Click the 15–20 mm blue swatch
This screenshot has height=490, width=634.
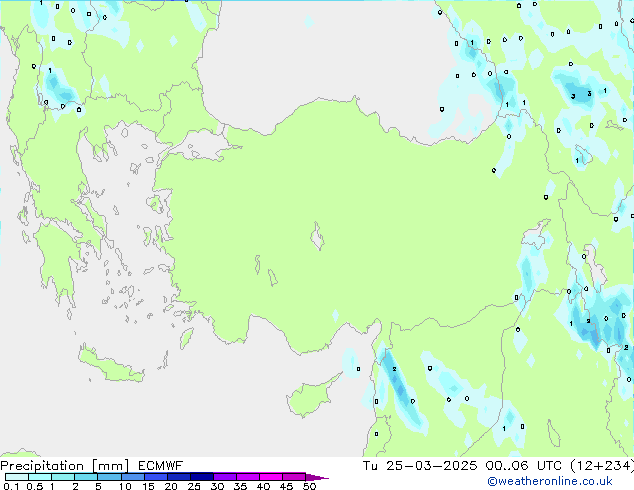click(x=156, y=477)
